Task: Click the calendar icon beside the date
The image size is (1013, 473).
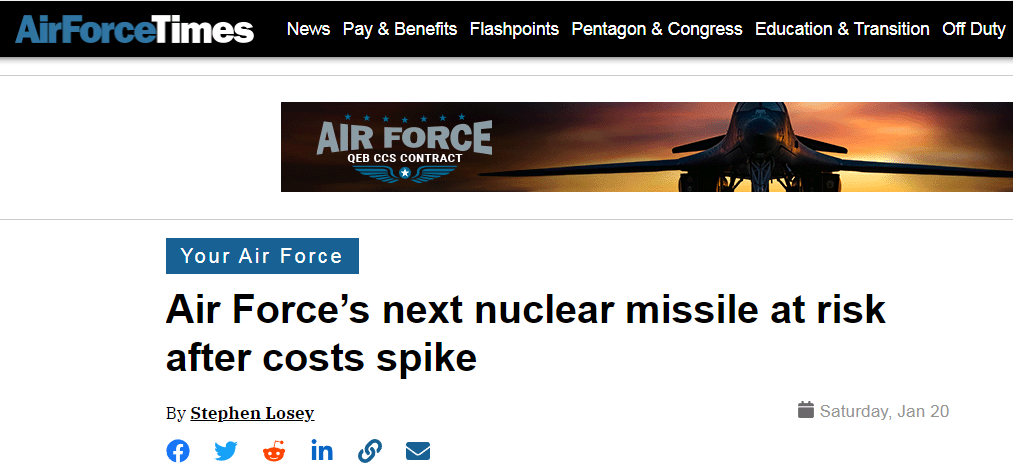Action: tap(806, 410)
